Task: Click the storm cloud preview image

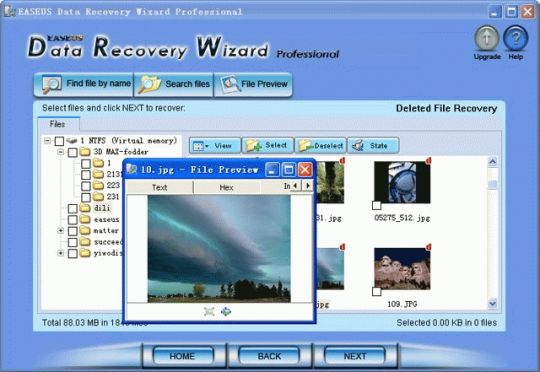Action: click(x=219, y=249)
